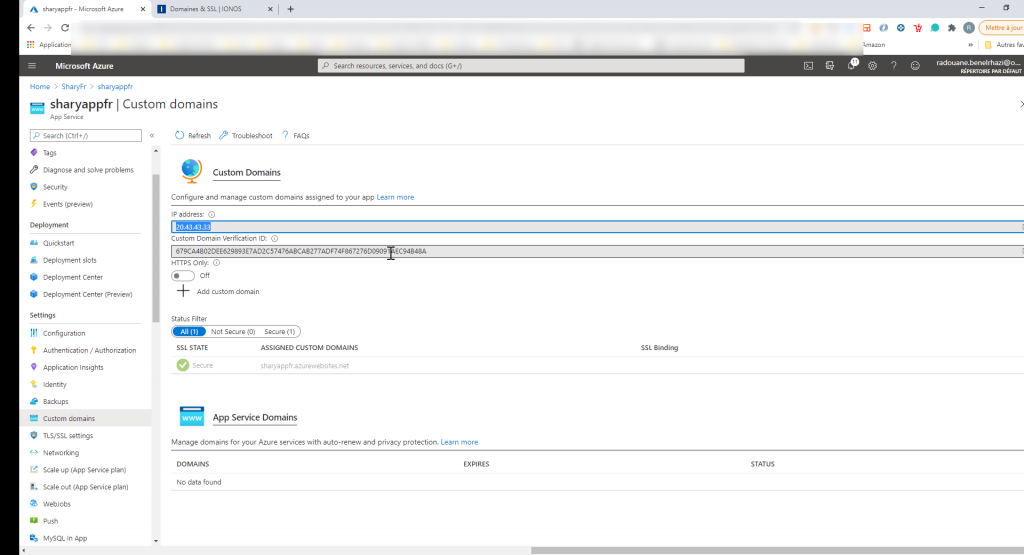Go to SharyFr breadcrumb
The image size is (1024, 555).
[74, 86]
